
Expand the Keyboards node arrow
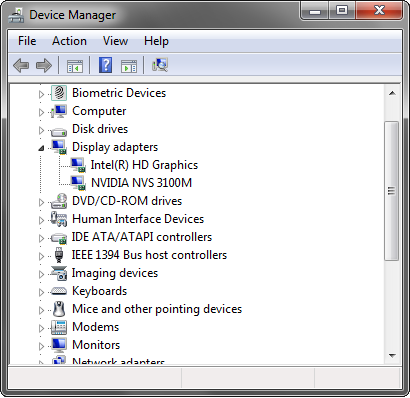click(x=41, y=292)
